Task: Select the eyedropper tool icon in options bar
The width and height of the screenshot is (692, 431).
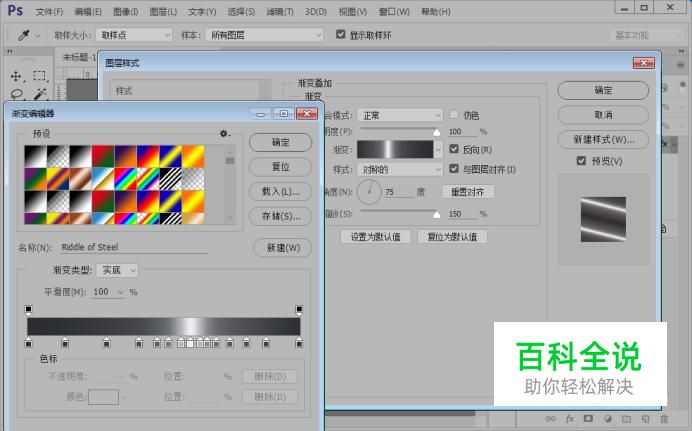Action: coord(23,35)
